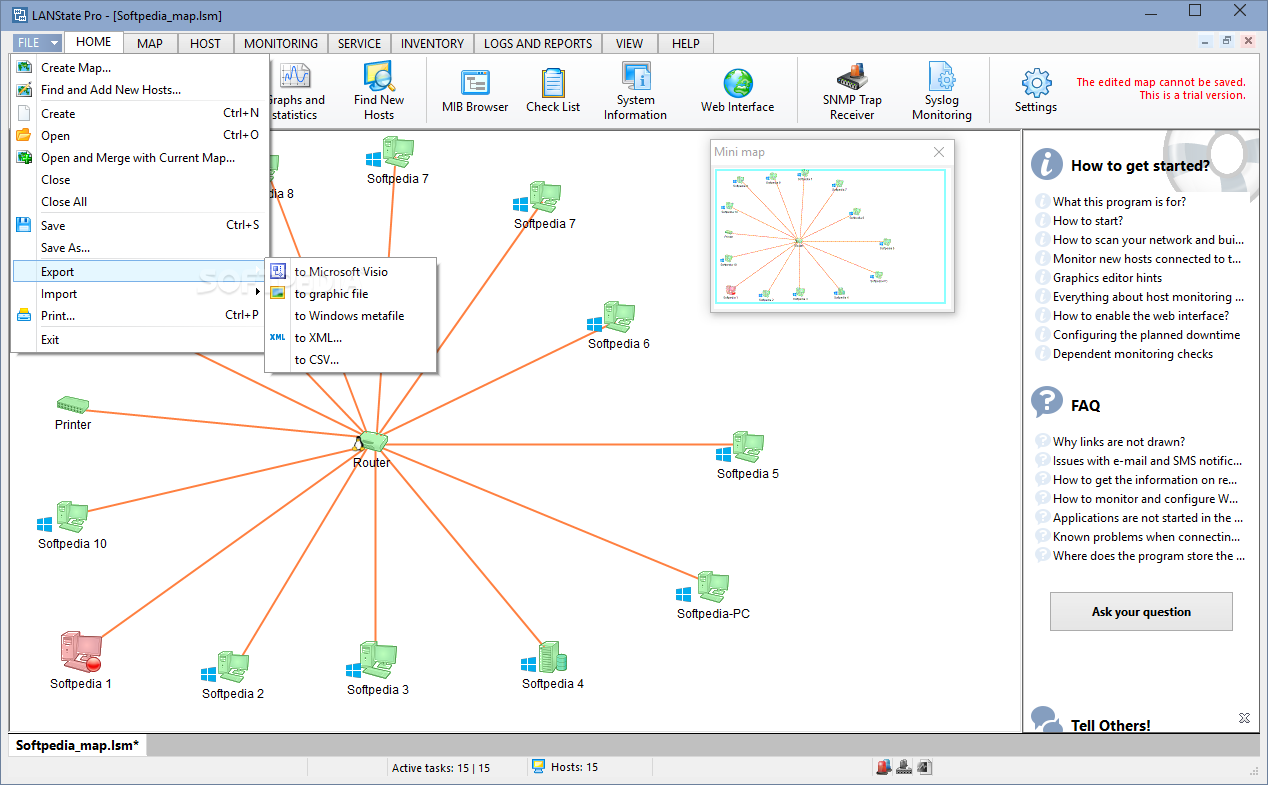Open SNMP Trap Receiver icon
1268x785 pixels.
click(852, 77)
